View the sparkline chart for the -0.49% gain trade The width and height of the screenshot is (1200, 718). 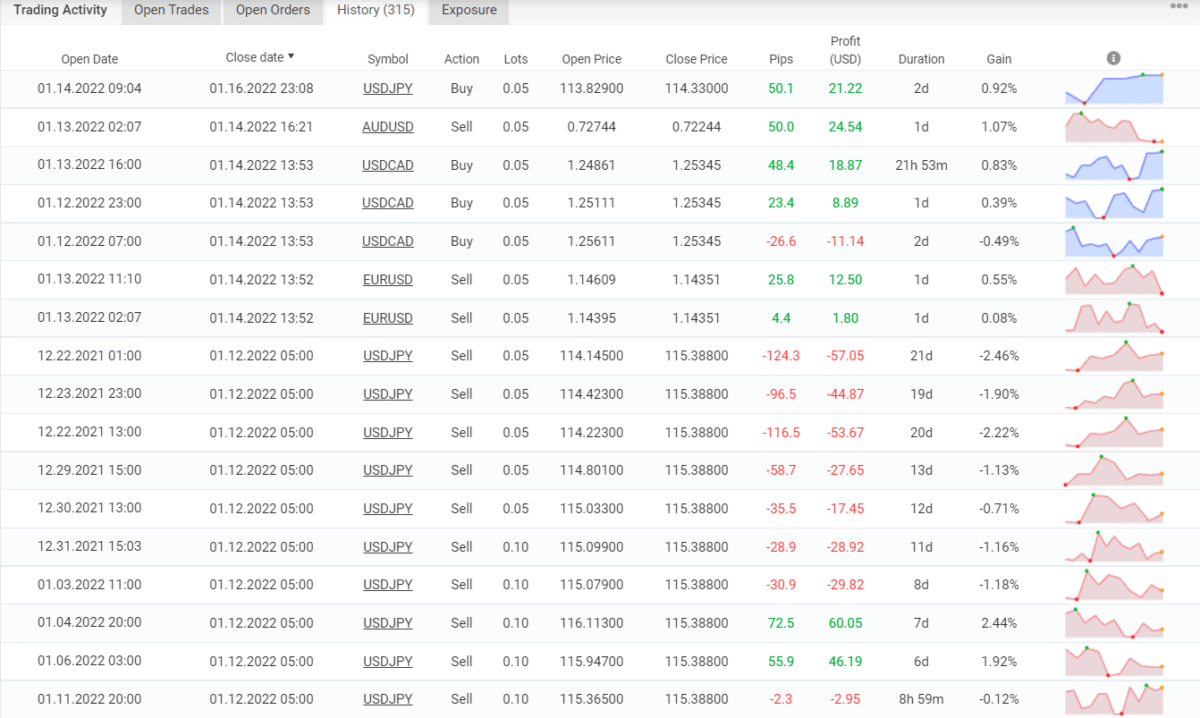click(x=1114, y=241)
